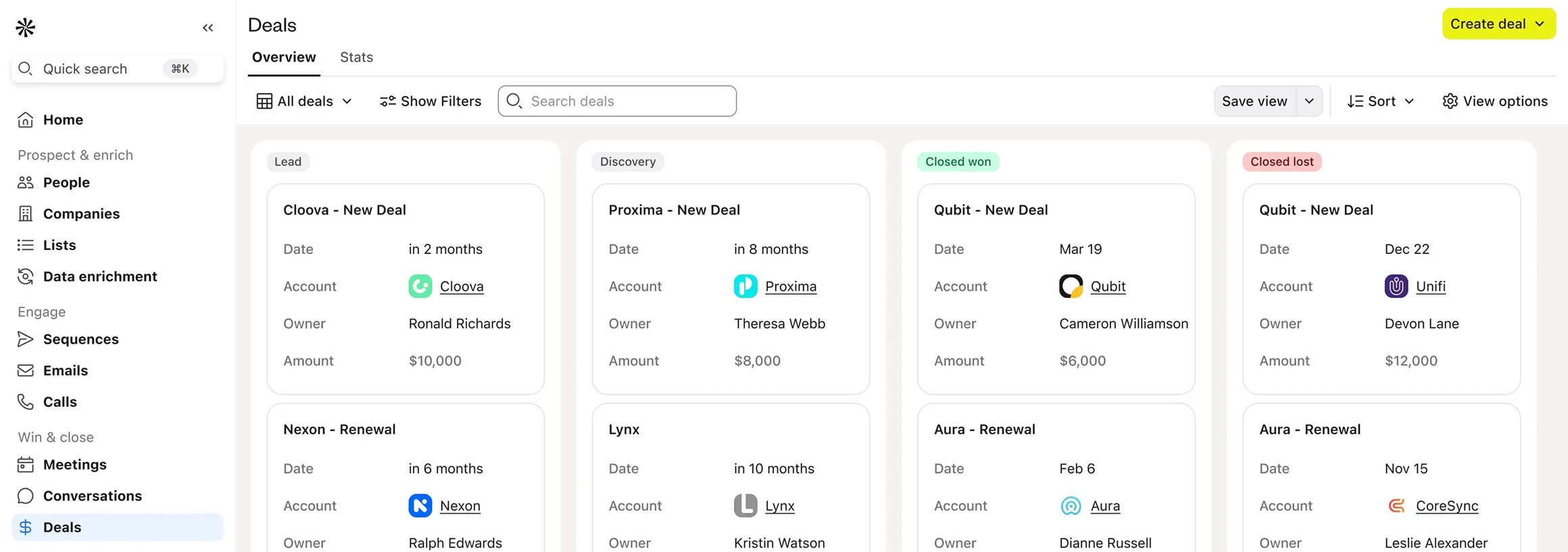Click the Closed won stage label
Screen dimensions: 1568x552
(x=958, y=161)
